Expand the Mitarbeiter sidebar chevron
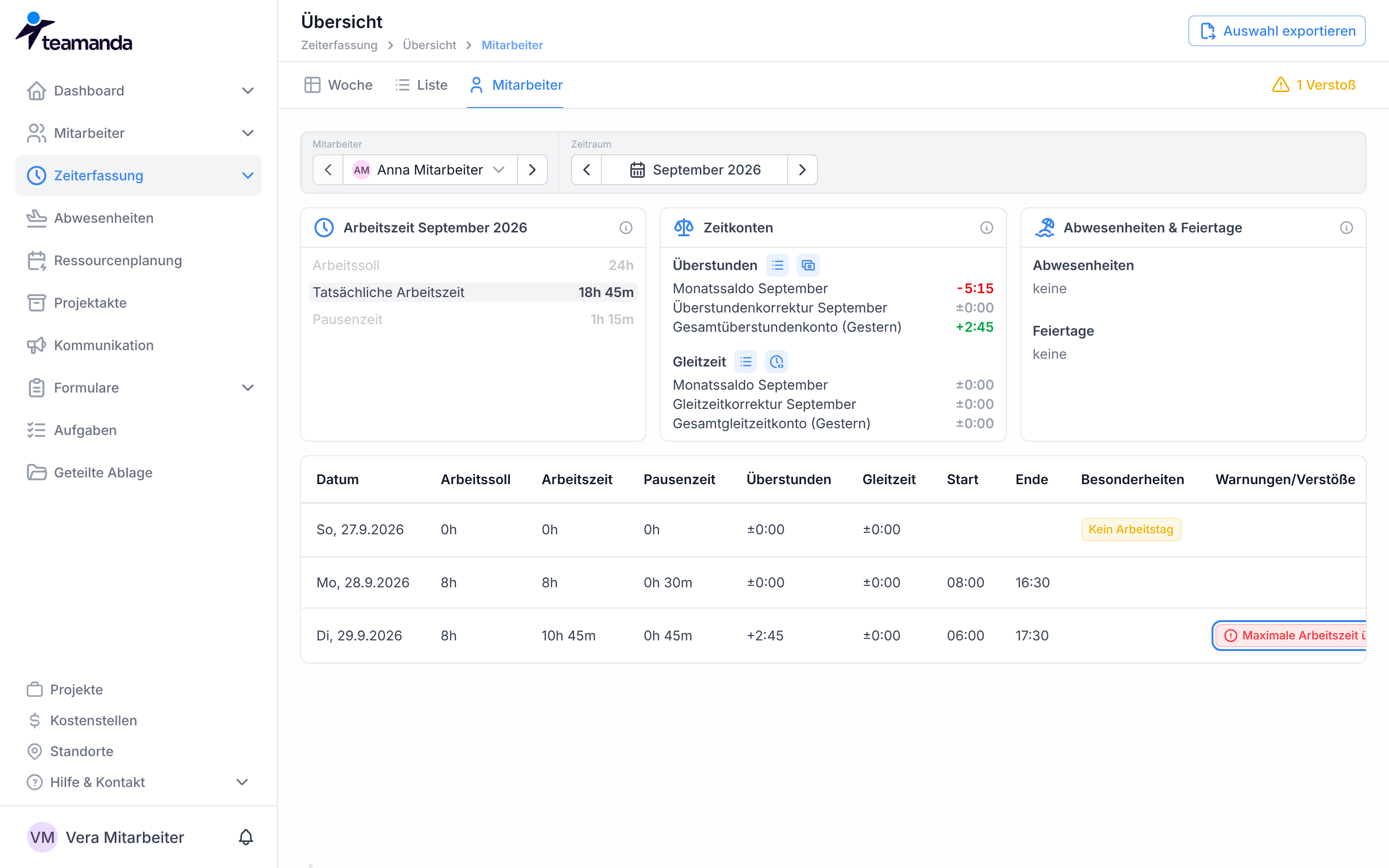Viewport: 1389px width, 868px height. pyautogui.click(x=247, y=133)
